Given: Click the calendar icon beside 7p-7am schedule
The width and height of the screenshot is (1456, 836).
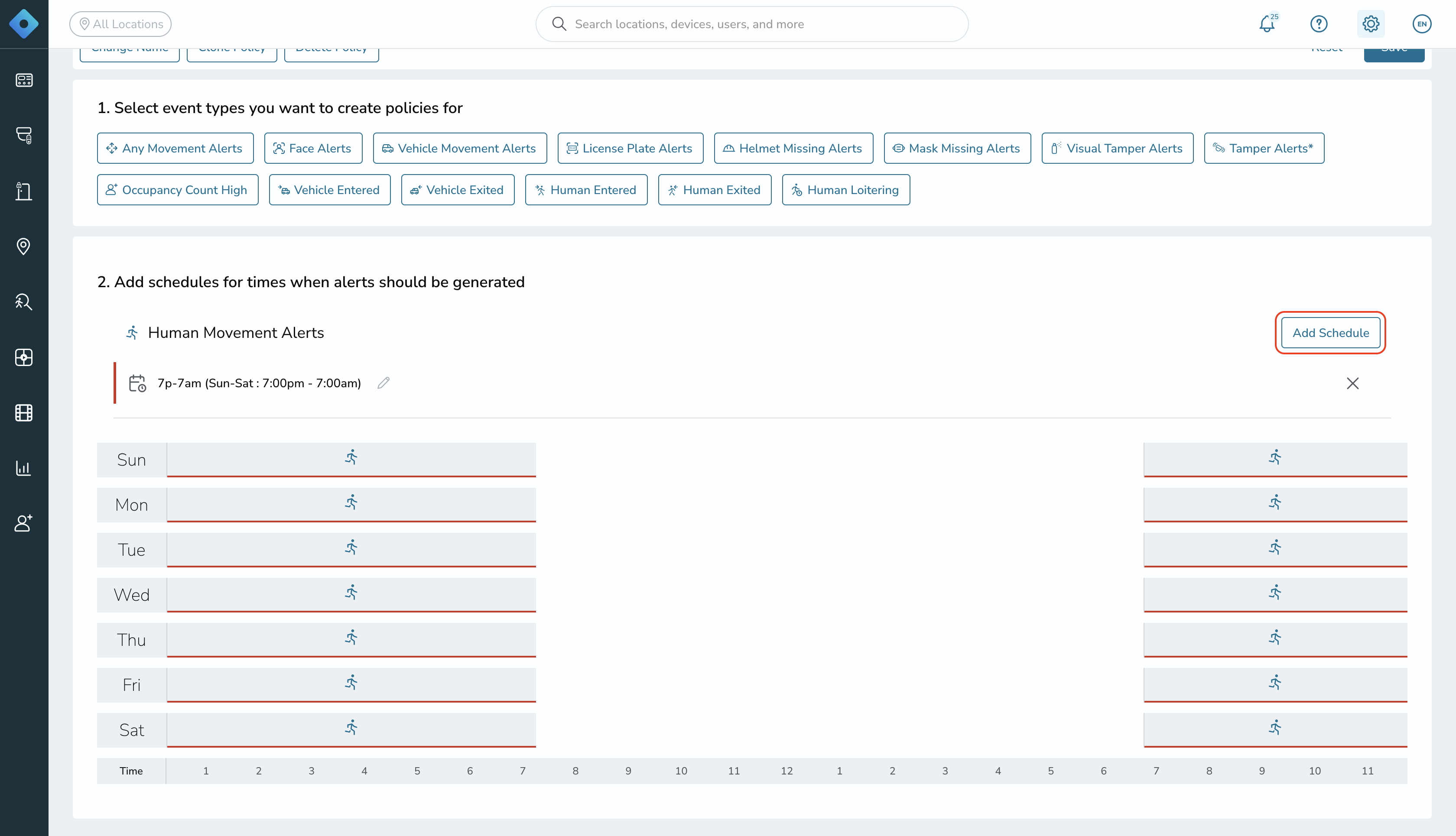Looking at the screenshot, I should (x=137, y=383).
